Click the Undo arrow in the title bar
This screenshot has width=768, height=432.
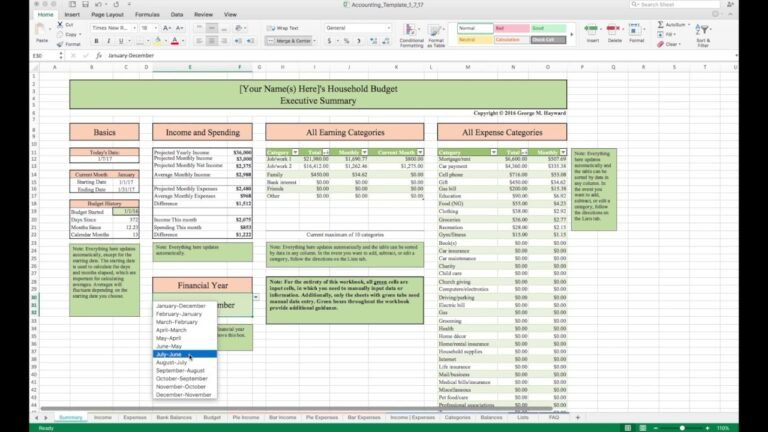click(x=98, y=4)
